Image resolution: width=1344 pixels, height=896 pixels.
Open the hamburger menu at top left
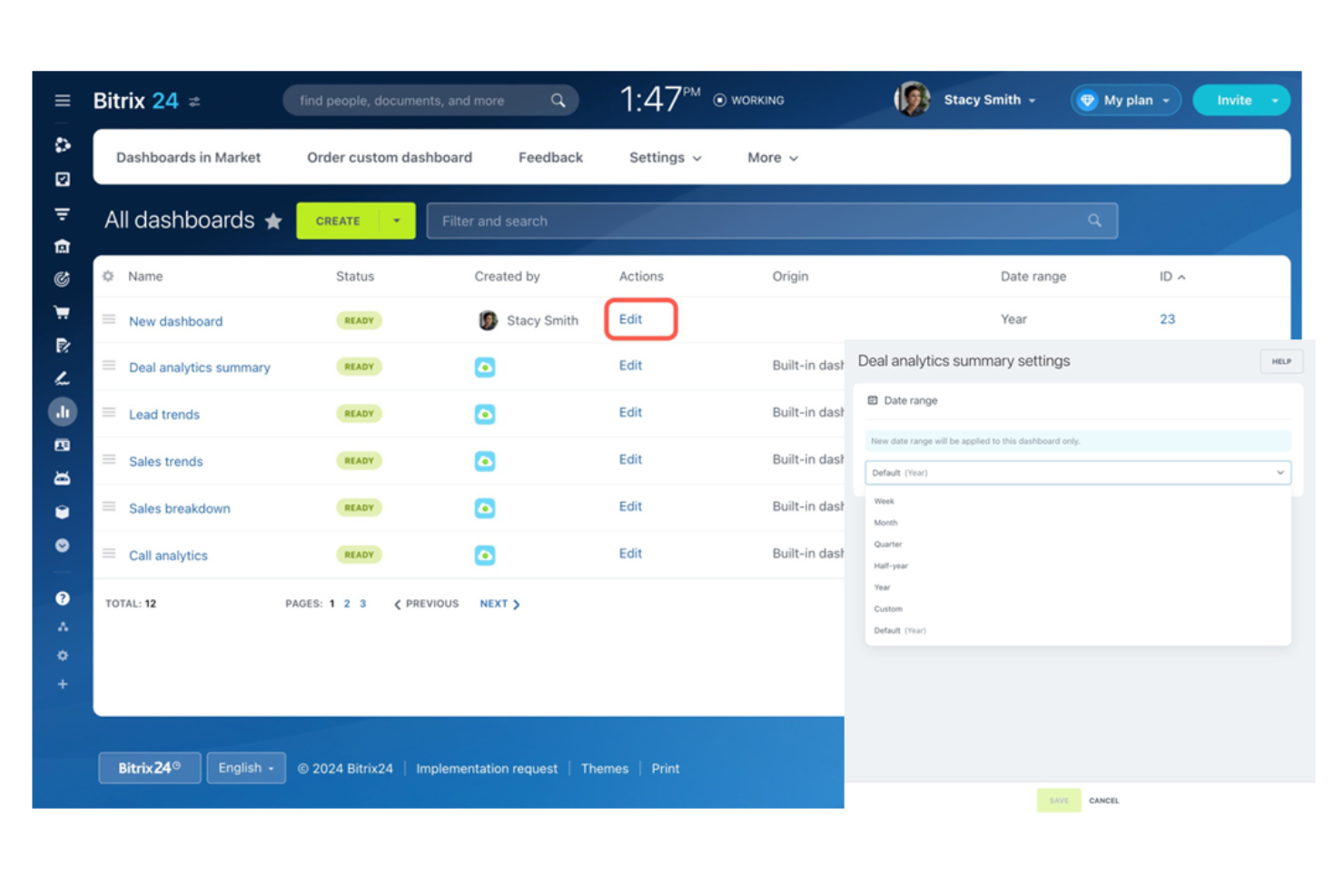point(62,100)
